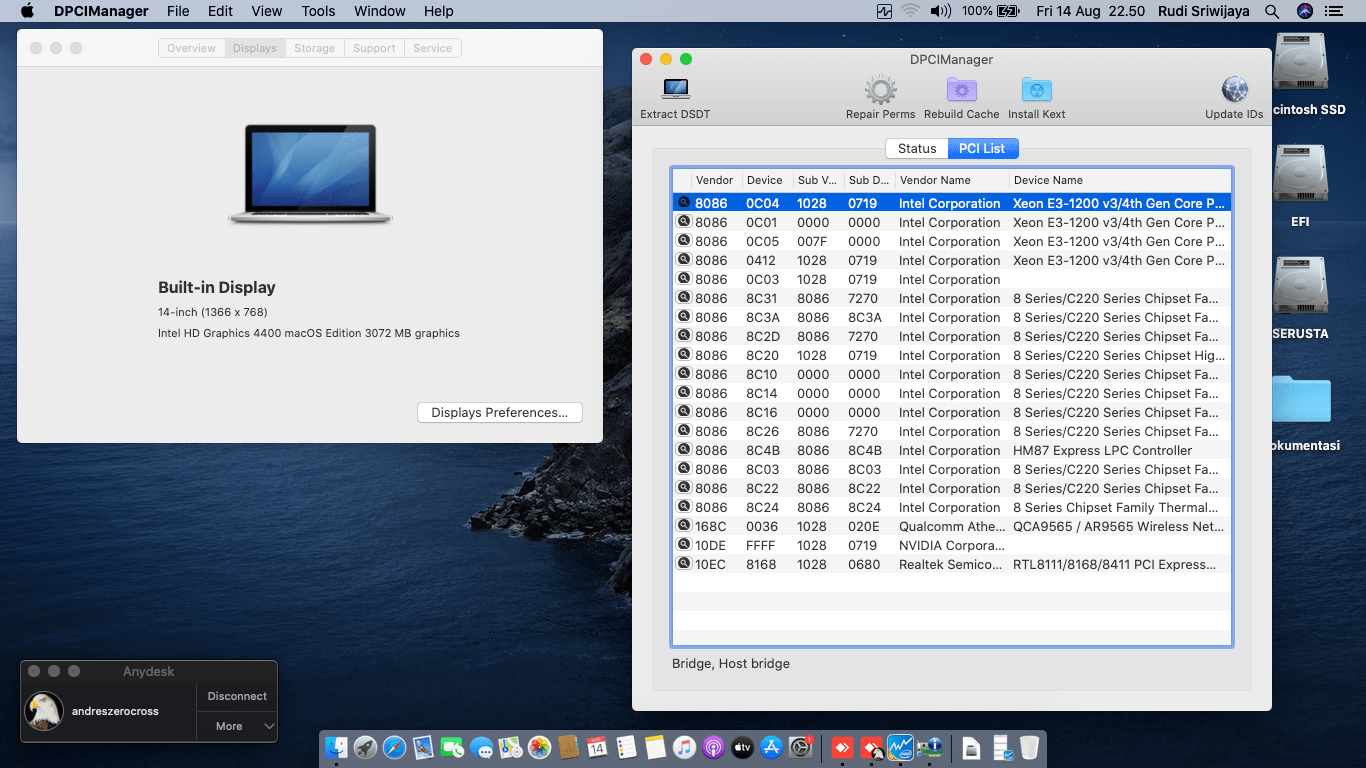This screenshot has height=768, width=1366.
Task: Open the Support tab
Action: pos(374,48)
